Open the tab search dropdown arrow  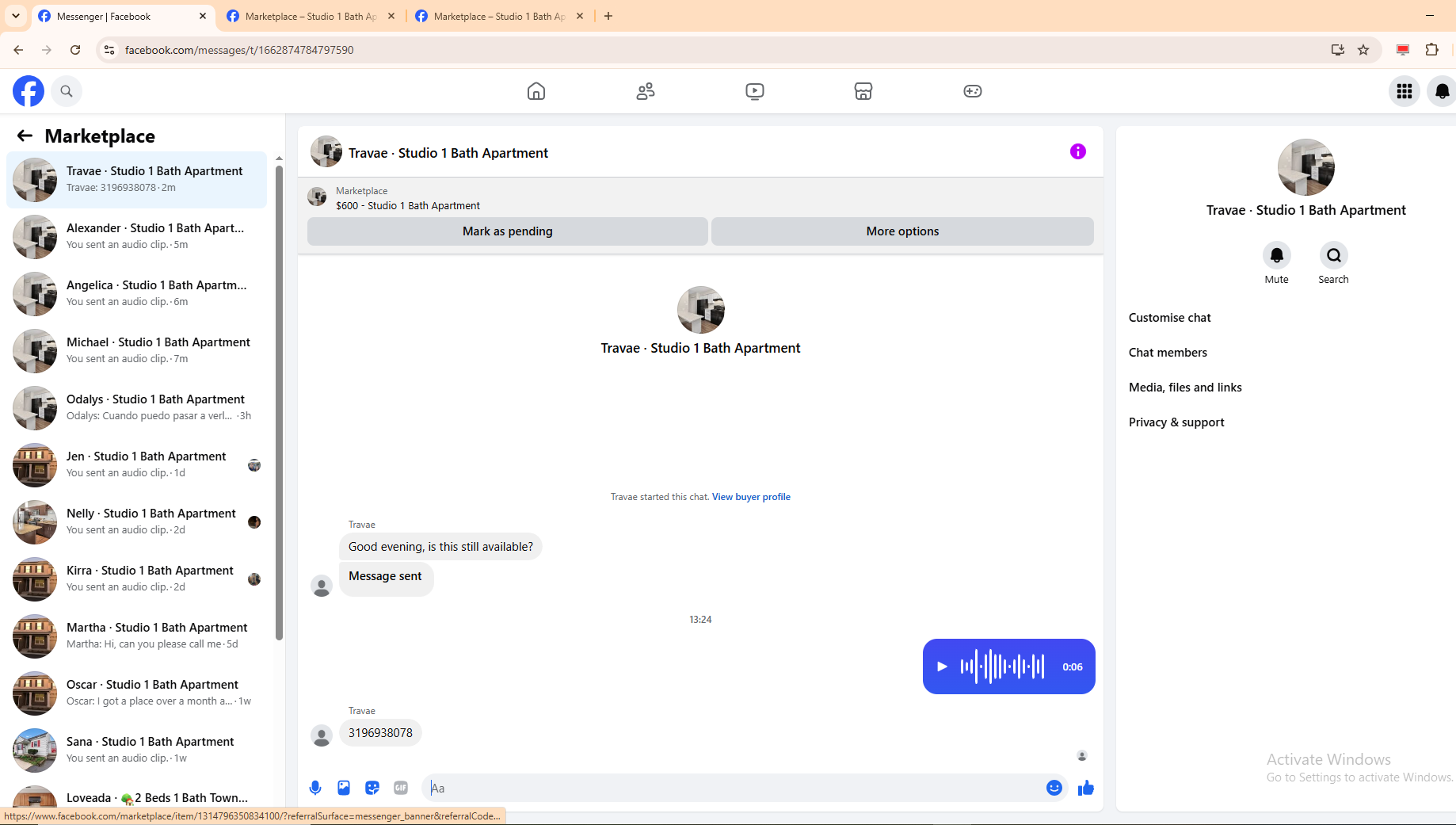(16, 16)
